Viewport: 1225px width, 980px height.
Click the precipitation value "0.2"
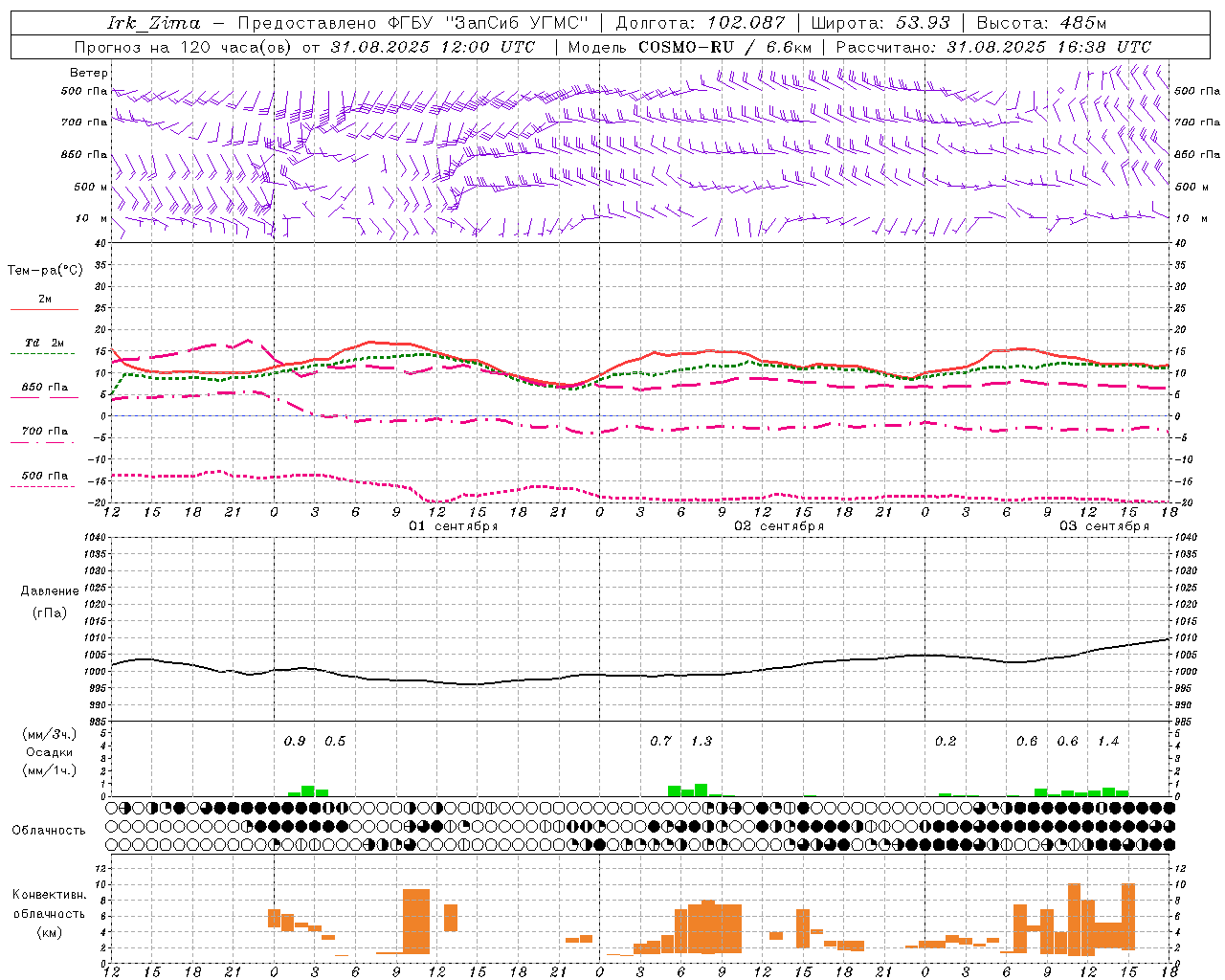coord(946,742)
